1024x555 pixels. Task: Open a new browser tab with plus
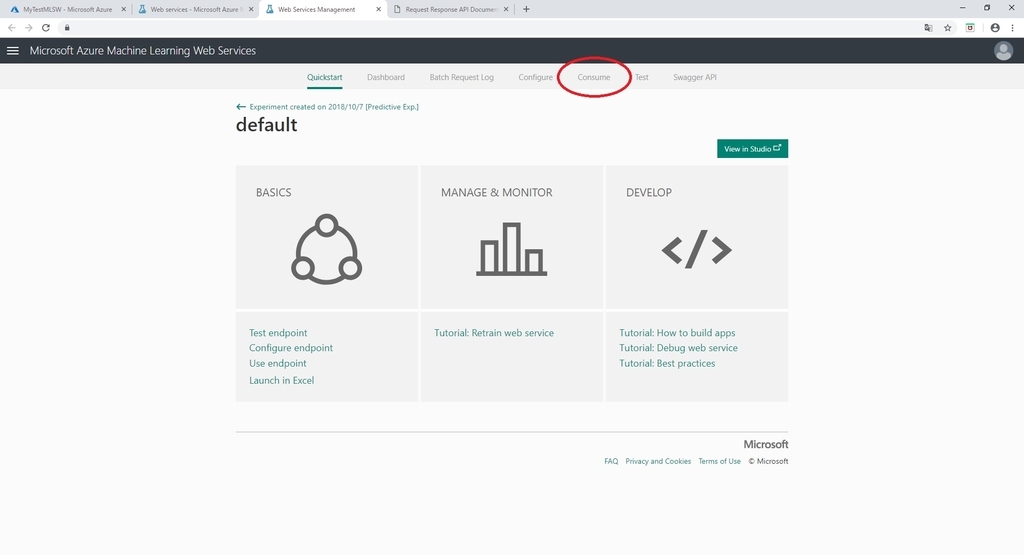pos(526,9)
